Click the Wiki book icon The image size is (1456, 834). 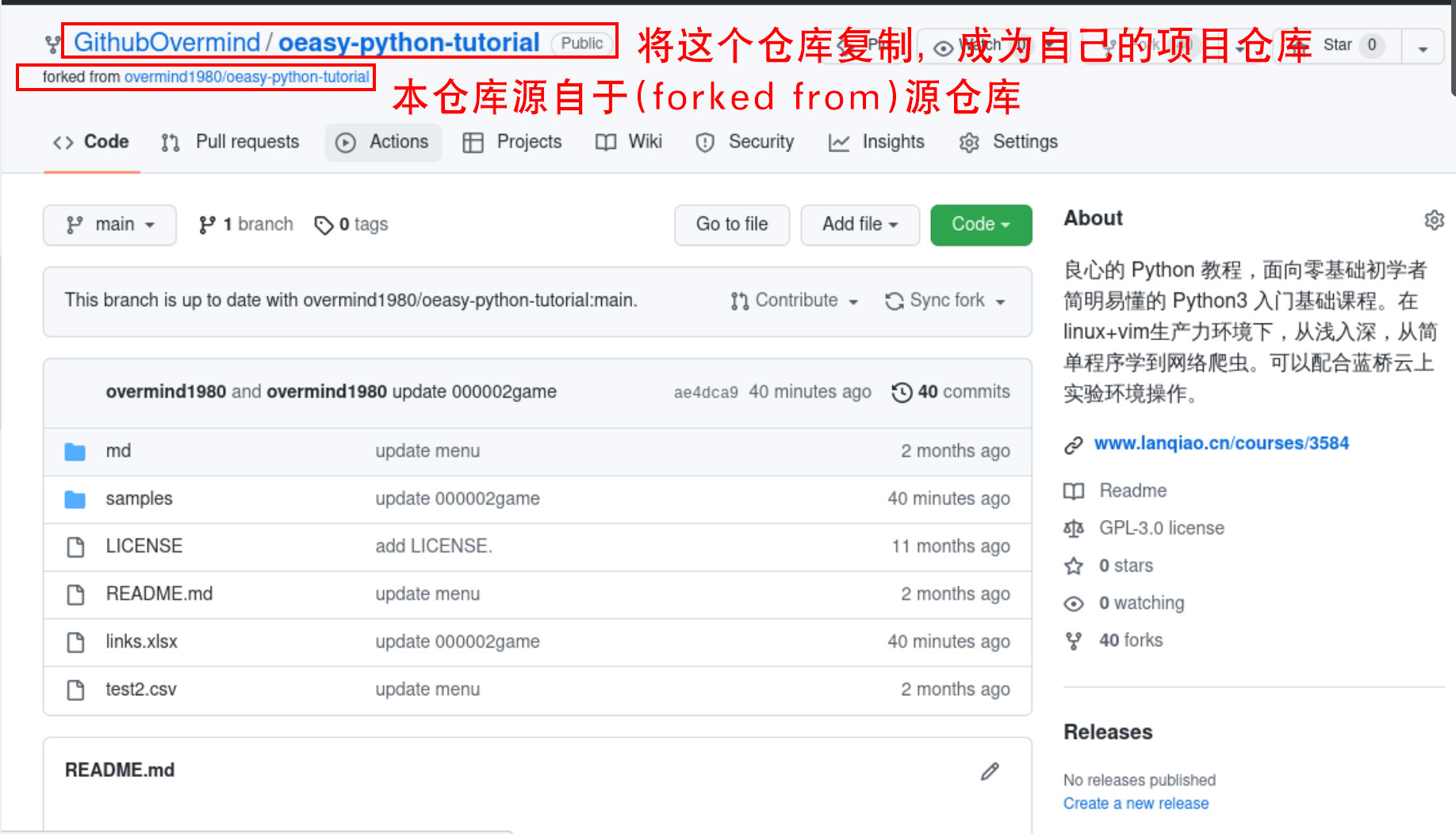(606, 143)
